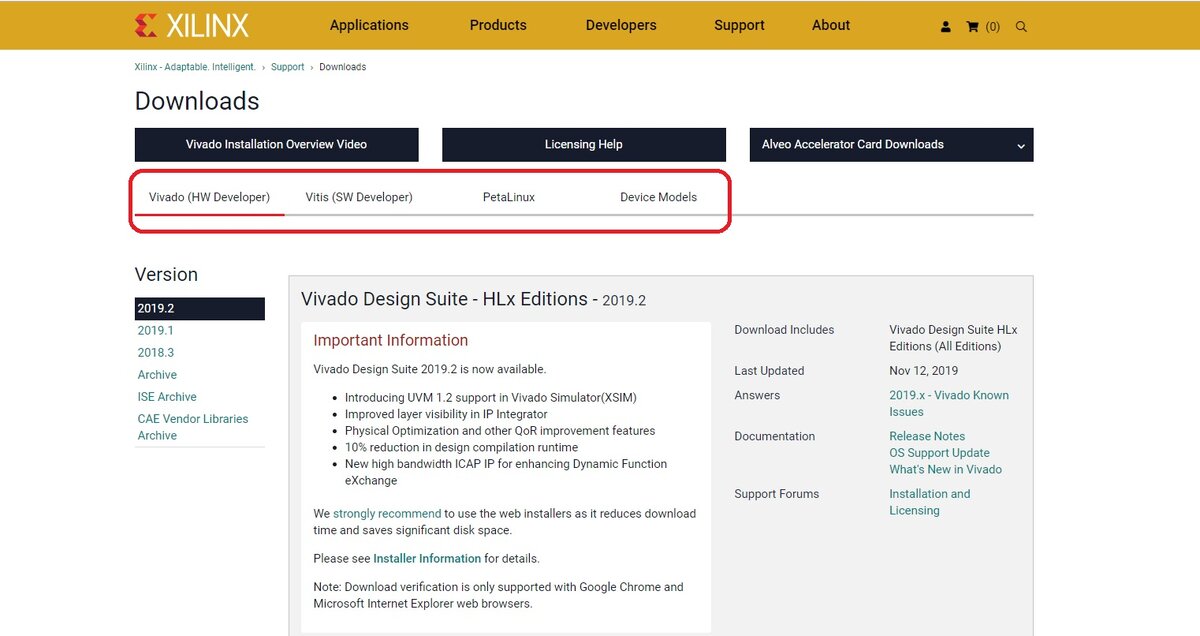This screenshot has height=636, width=1200.
Task: Click 'Improved layer visibility in IP Integrator' bullet
Action: click(x=446, y=414)
